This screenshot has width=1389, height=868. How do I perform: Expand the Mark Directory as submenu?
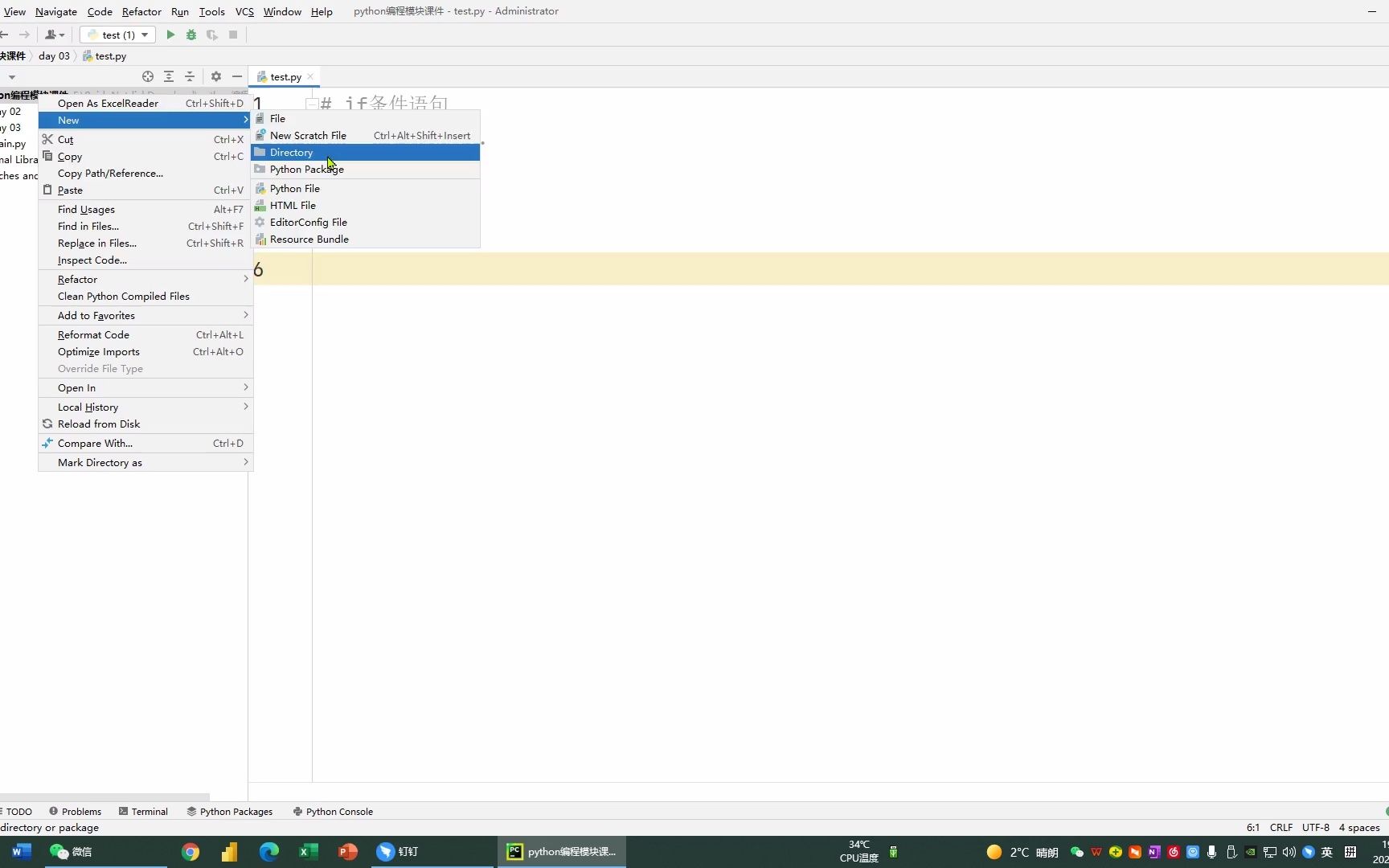coord(145,462)
